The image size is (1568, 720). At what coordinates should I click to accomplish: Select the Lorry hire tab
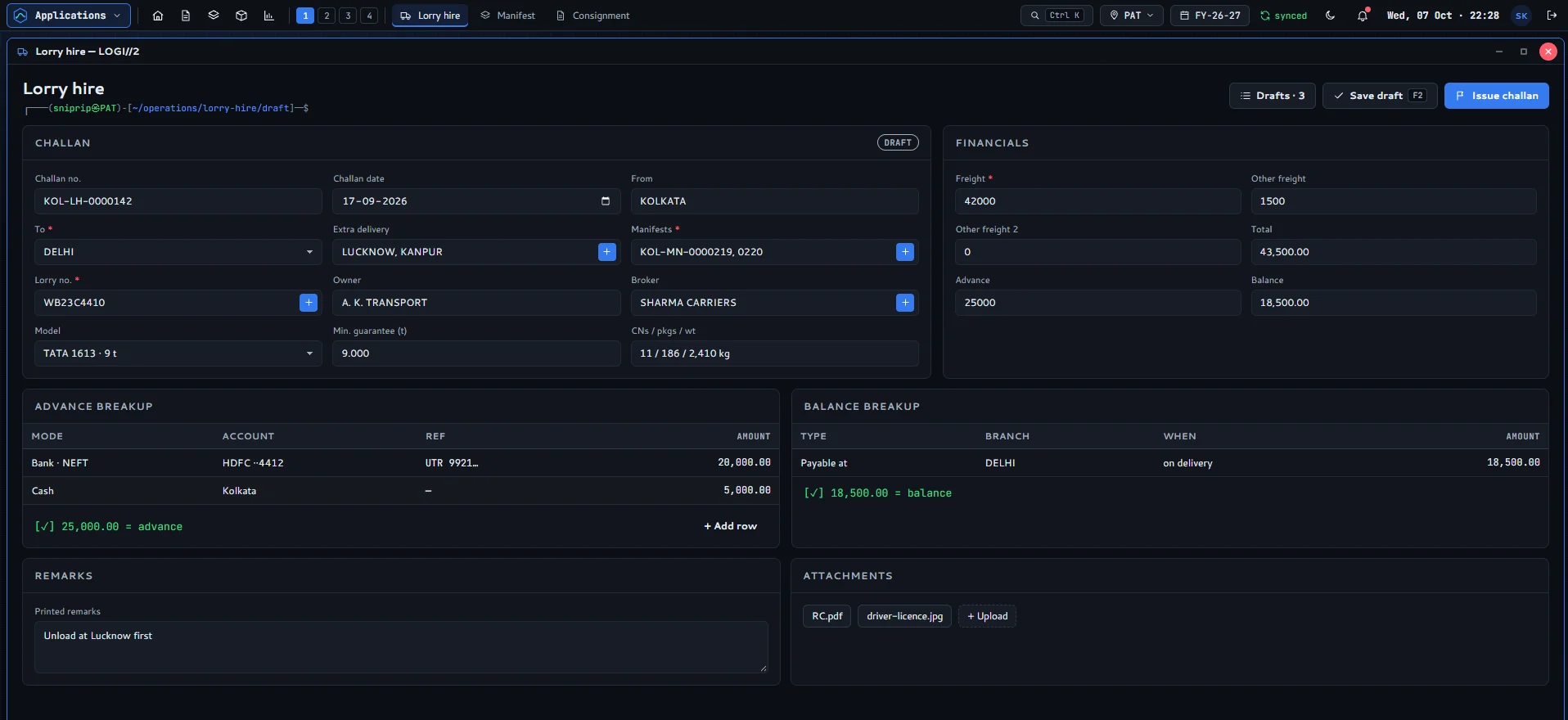click(x=430, y=16)
